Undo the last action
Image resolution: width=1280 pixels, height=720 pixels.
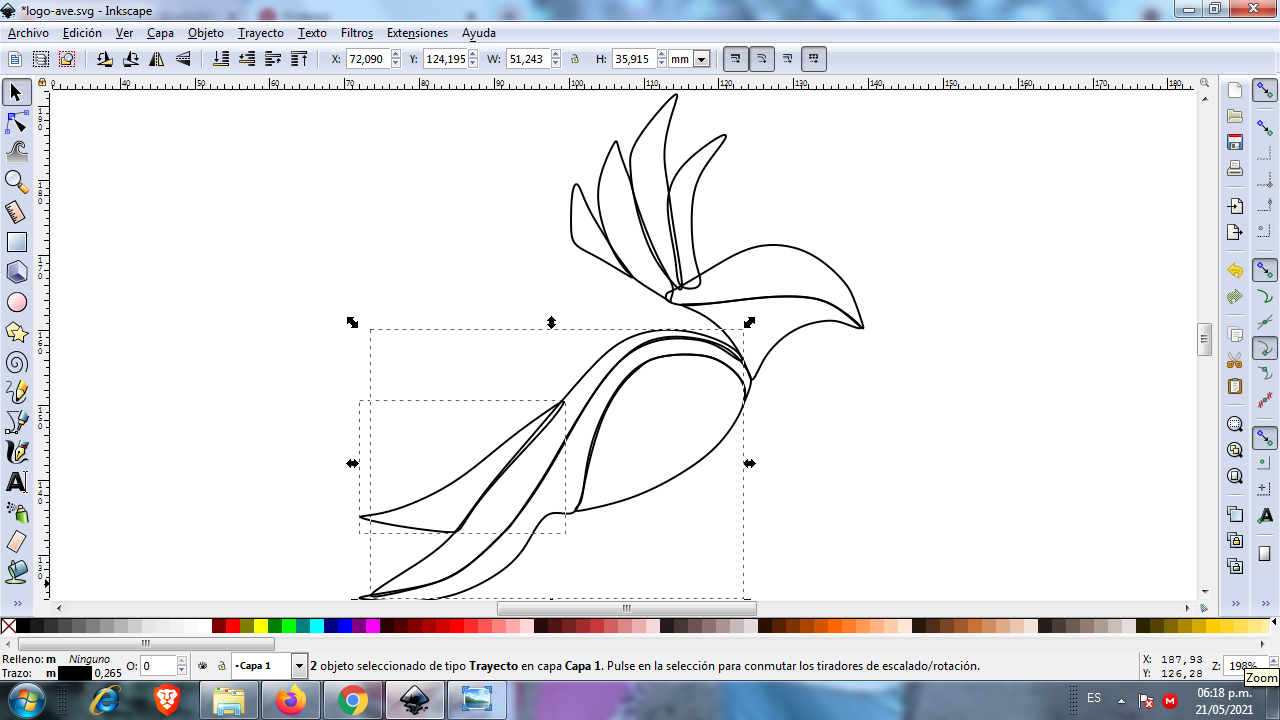pos(1235,270)
